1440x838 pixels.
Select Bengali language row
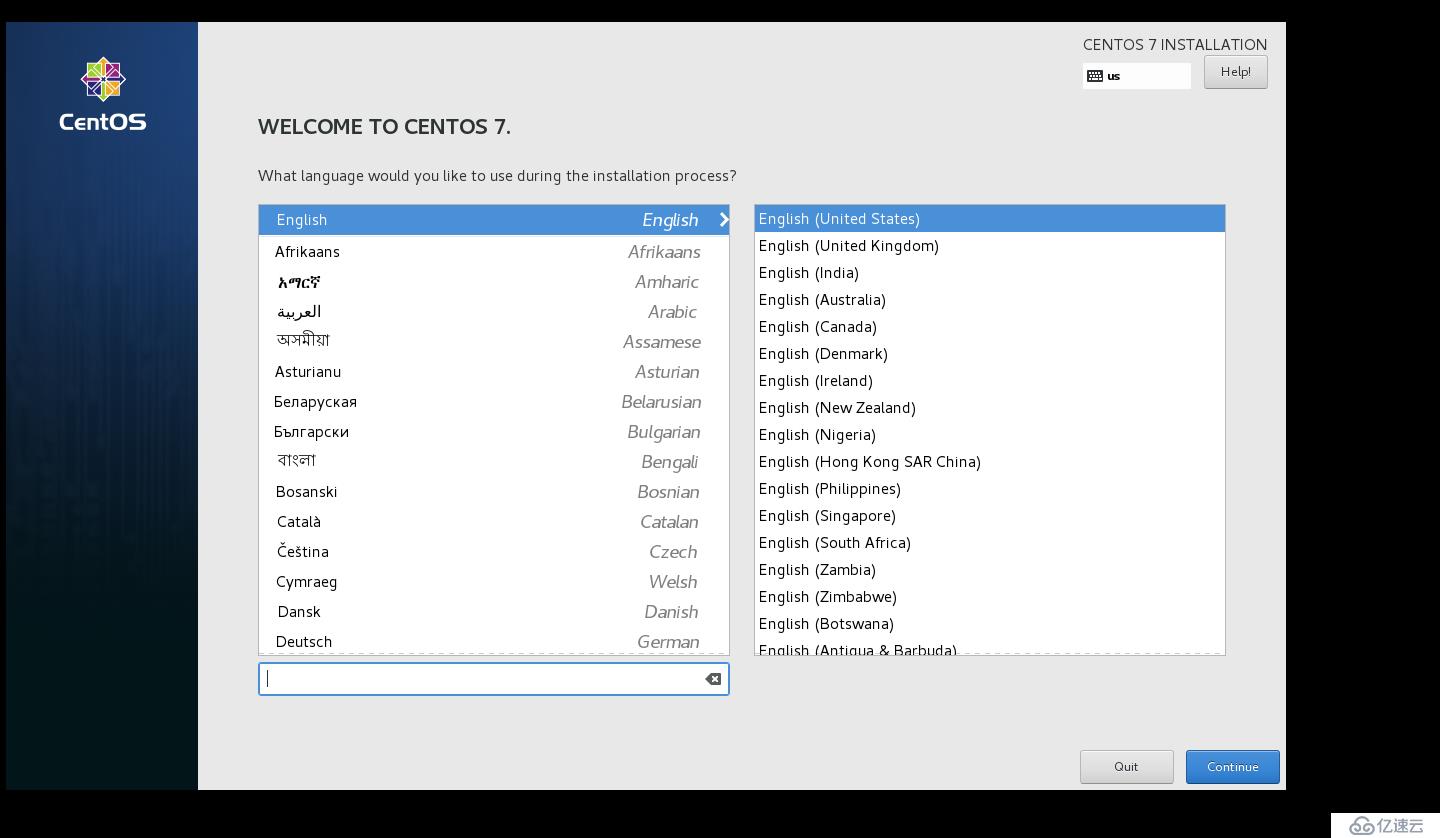coord(494,462)
